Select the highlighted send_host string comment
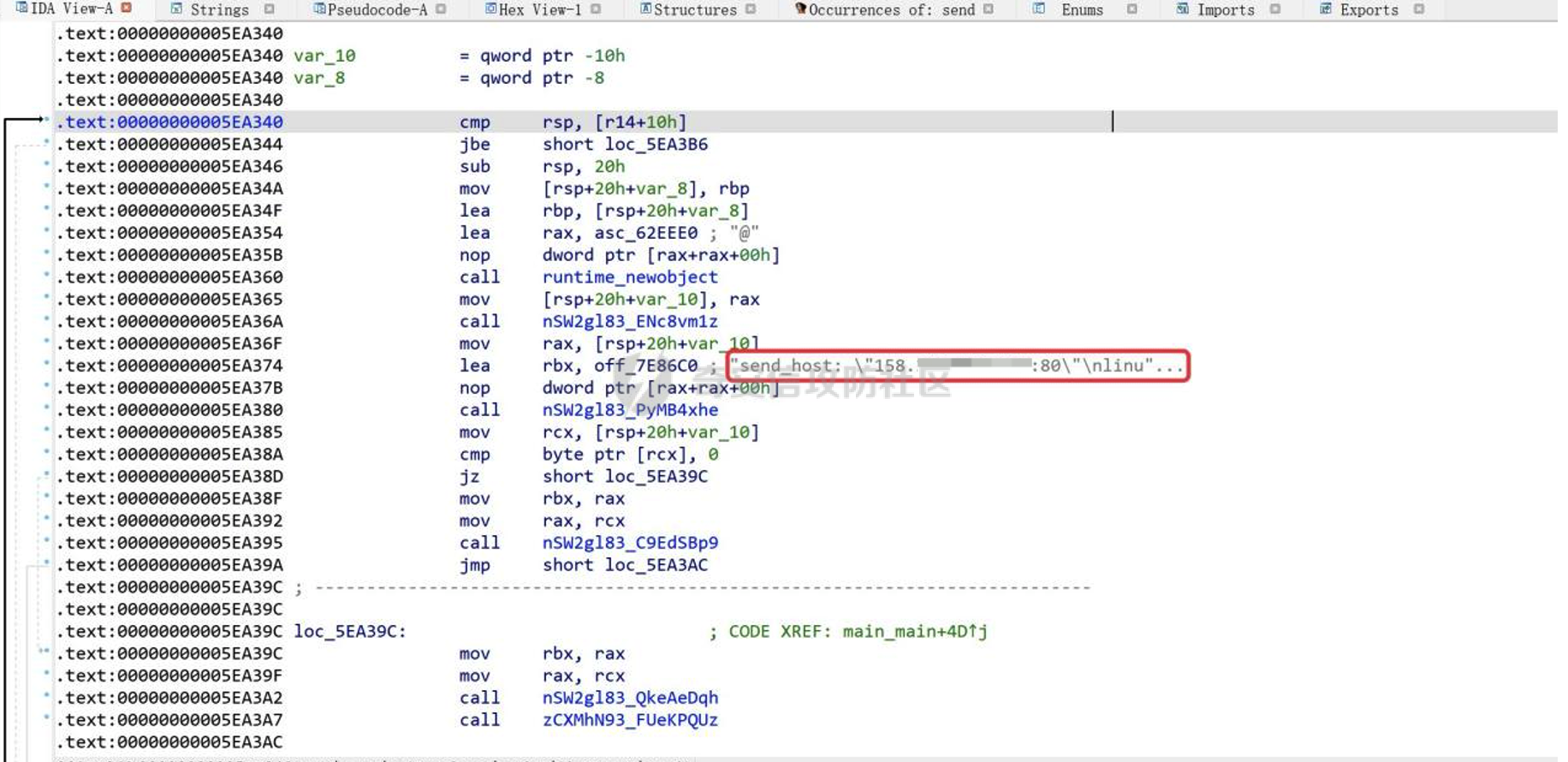This screenshot has height=762, width=1568. (956, 366)
